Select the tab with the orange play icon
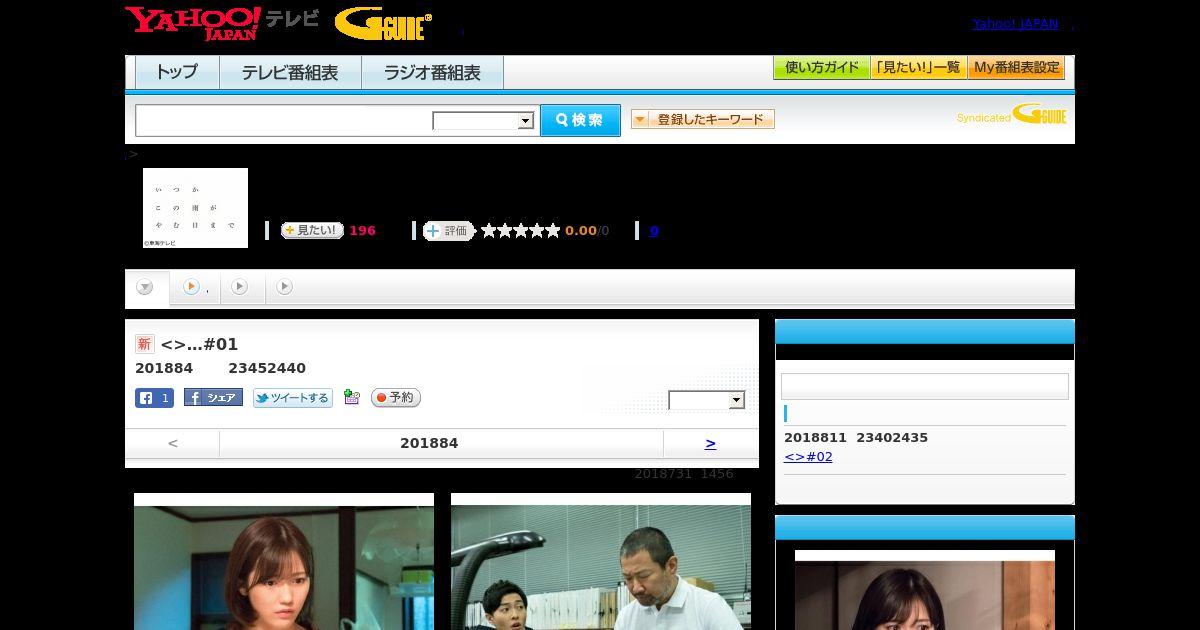This screenshot has width=1200, height=630. pos(194,288)
